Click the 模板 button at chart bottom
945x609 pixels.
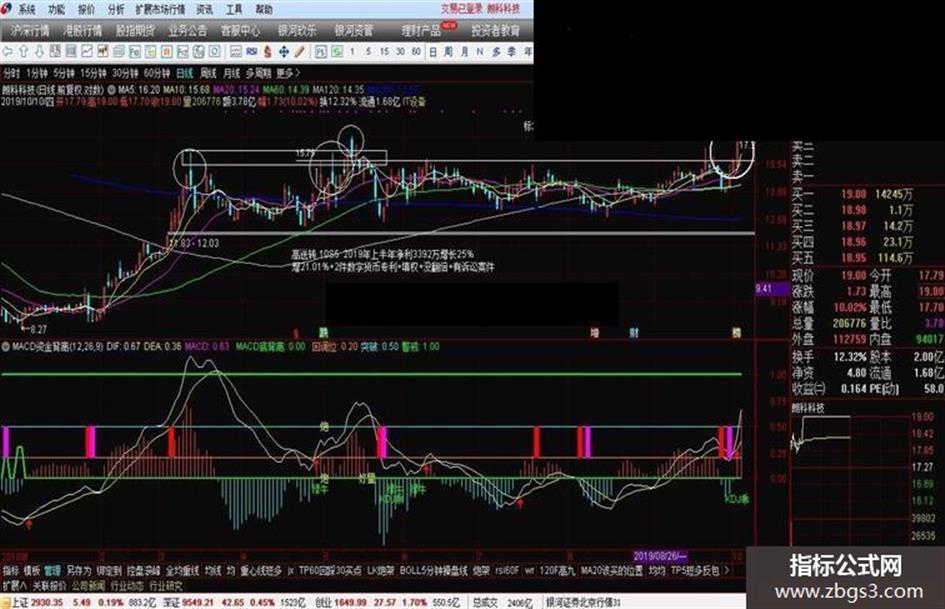click(x=31, y=570)
